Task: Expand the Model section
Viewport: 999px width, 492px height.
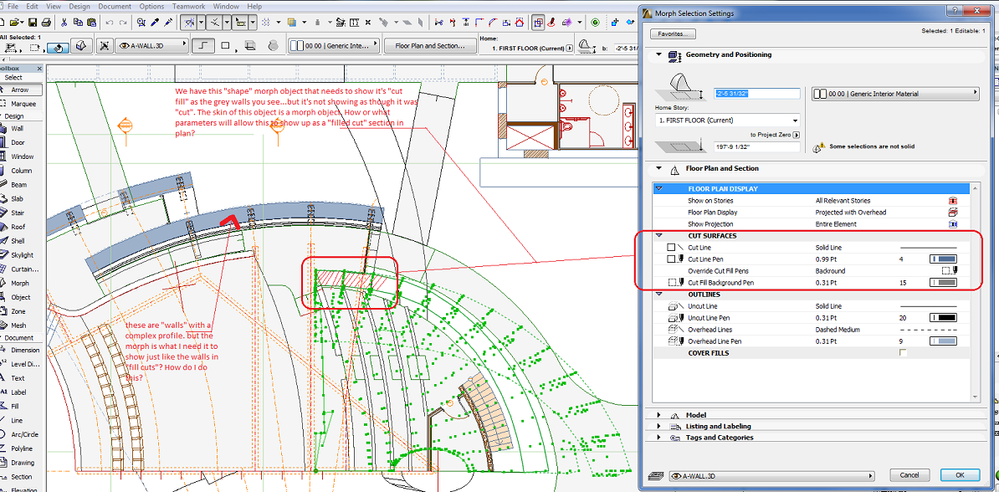Action: (695, 414)
